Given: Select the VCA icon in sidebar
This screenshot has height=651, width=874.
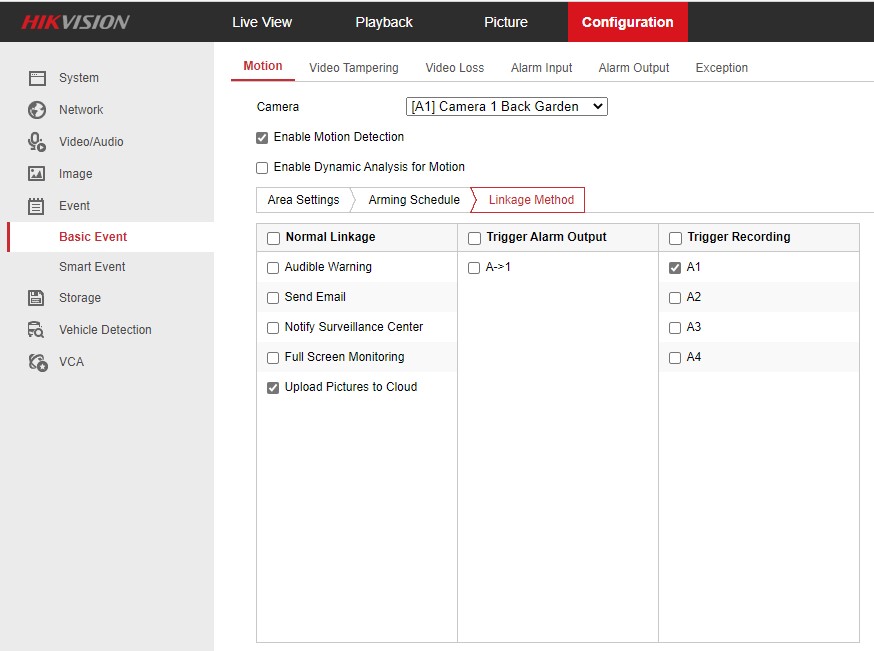Looking at the screenshot, I should 37,362.
